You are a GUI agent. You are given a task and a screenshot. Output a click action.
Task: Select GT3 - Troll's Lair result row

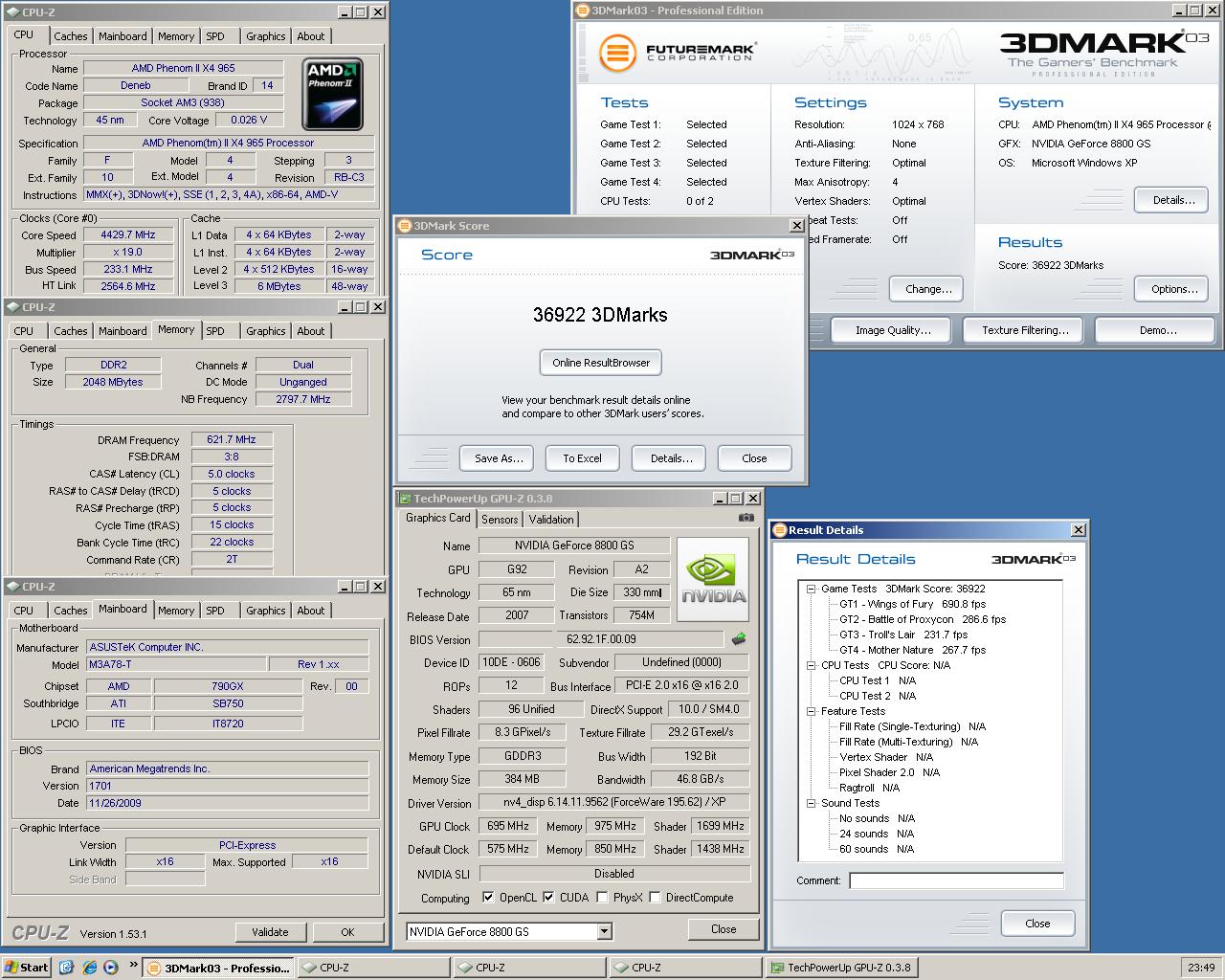[x=903, y=635]
